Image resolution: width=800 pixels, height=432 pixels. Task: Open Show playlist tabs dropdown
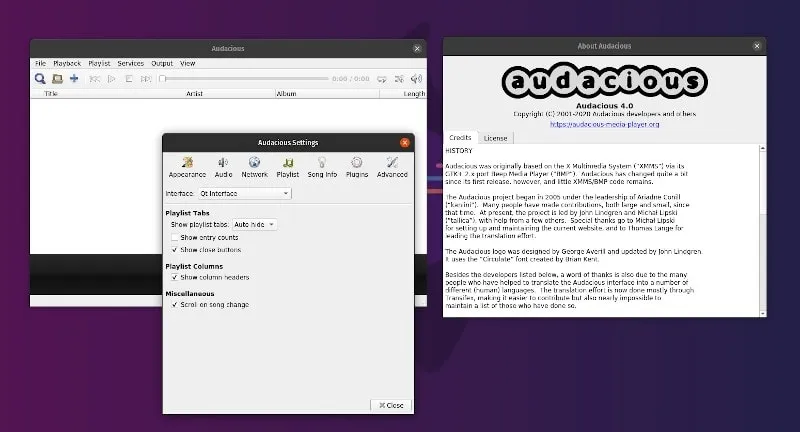tap(255, 225)
